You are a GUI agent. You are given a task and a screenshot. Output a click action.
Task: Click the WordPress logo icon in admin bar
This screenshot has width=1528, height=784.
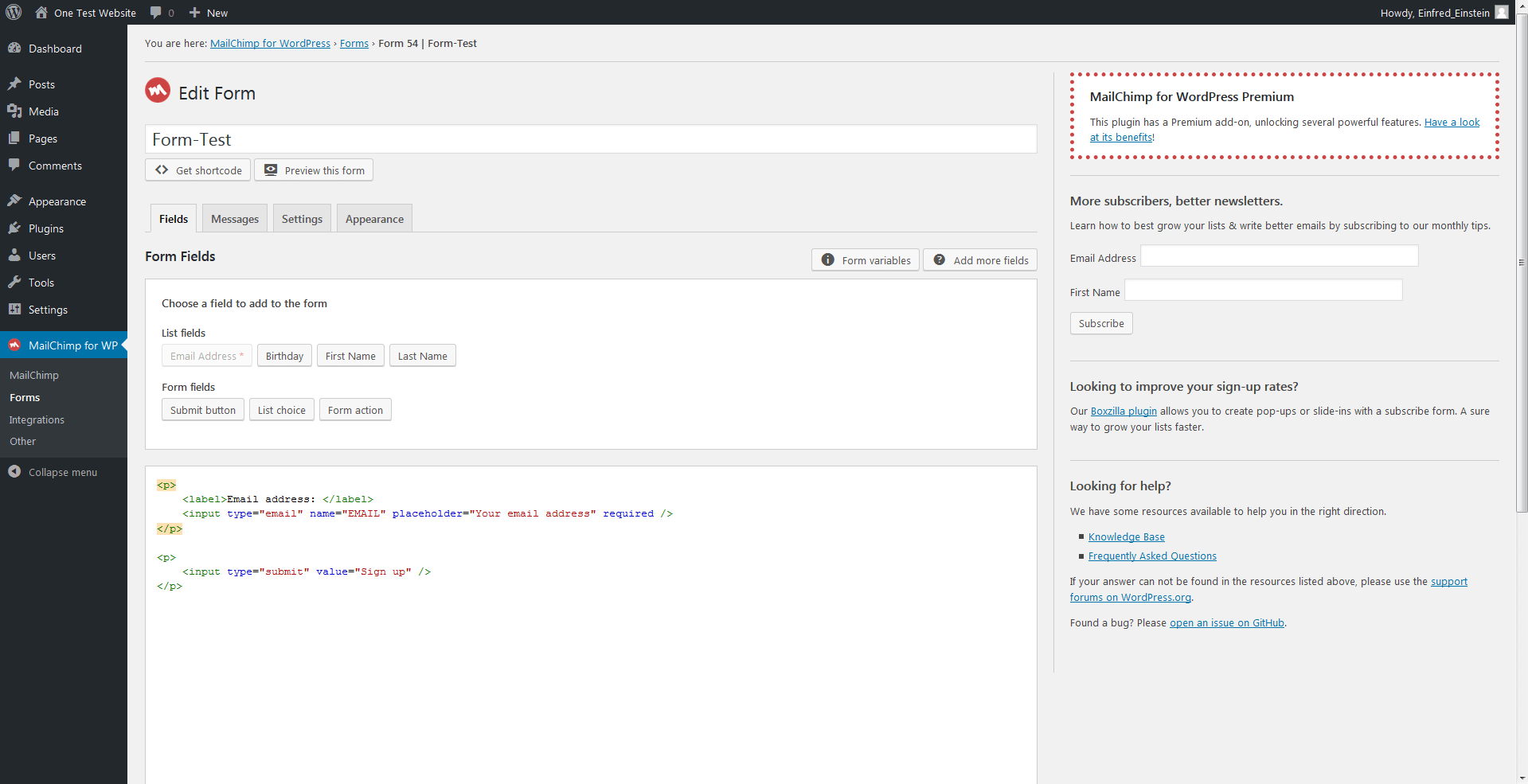pyautogui.click(x=14, y=13)
